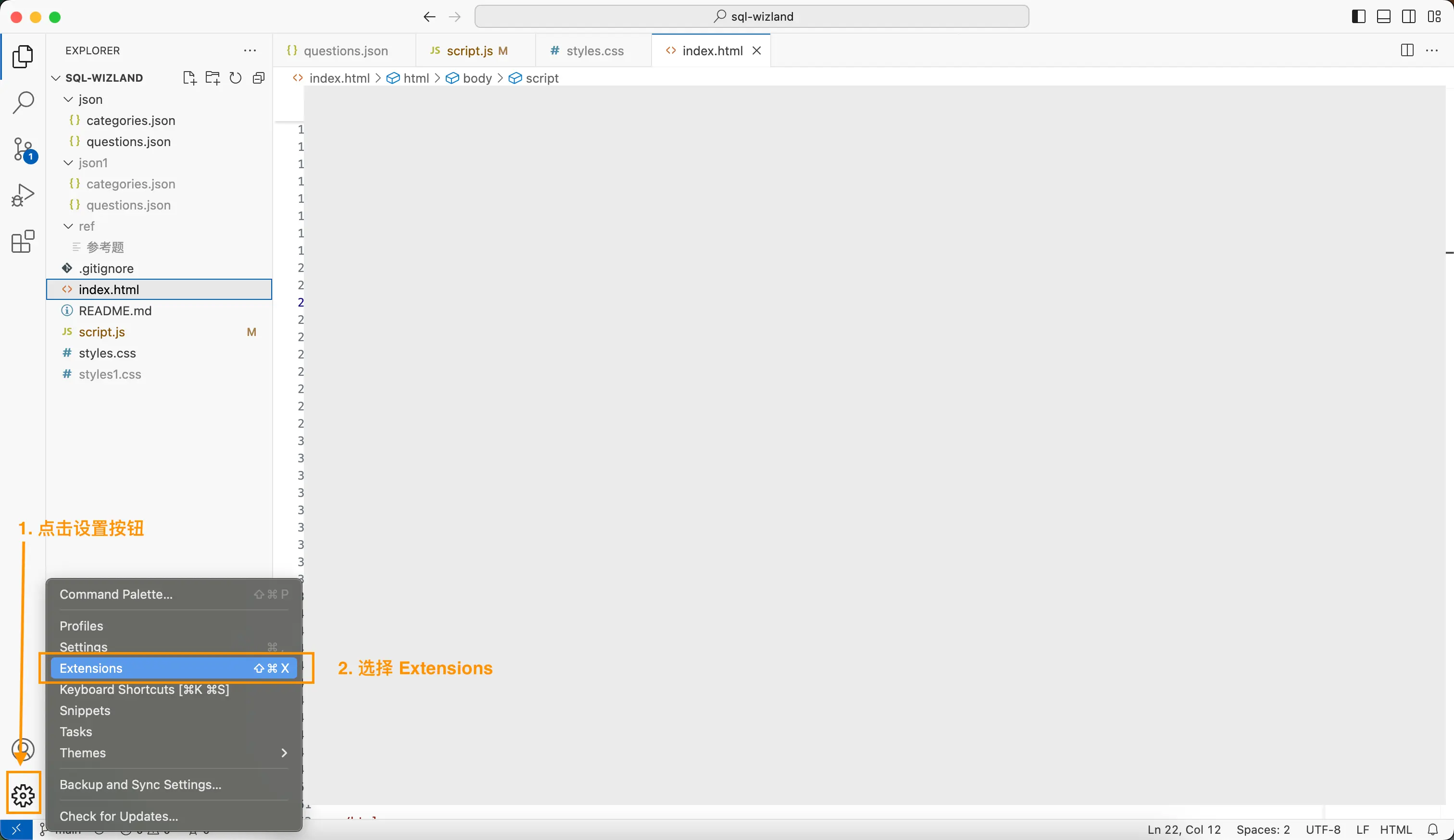Create a new file in SQL-WIZLAND
Image resolution: width=1454 pixels, height=840 pixels.
click(189, 78)
